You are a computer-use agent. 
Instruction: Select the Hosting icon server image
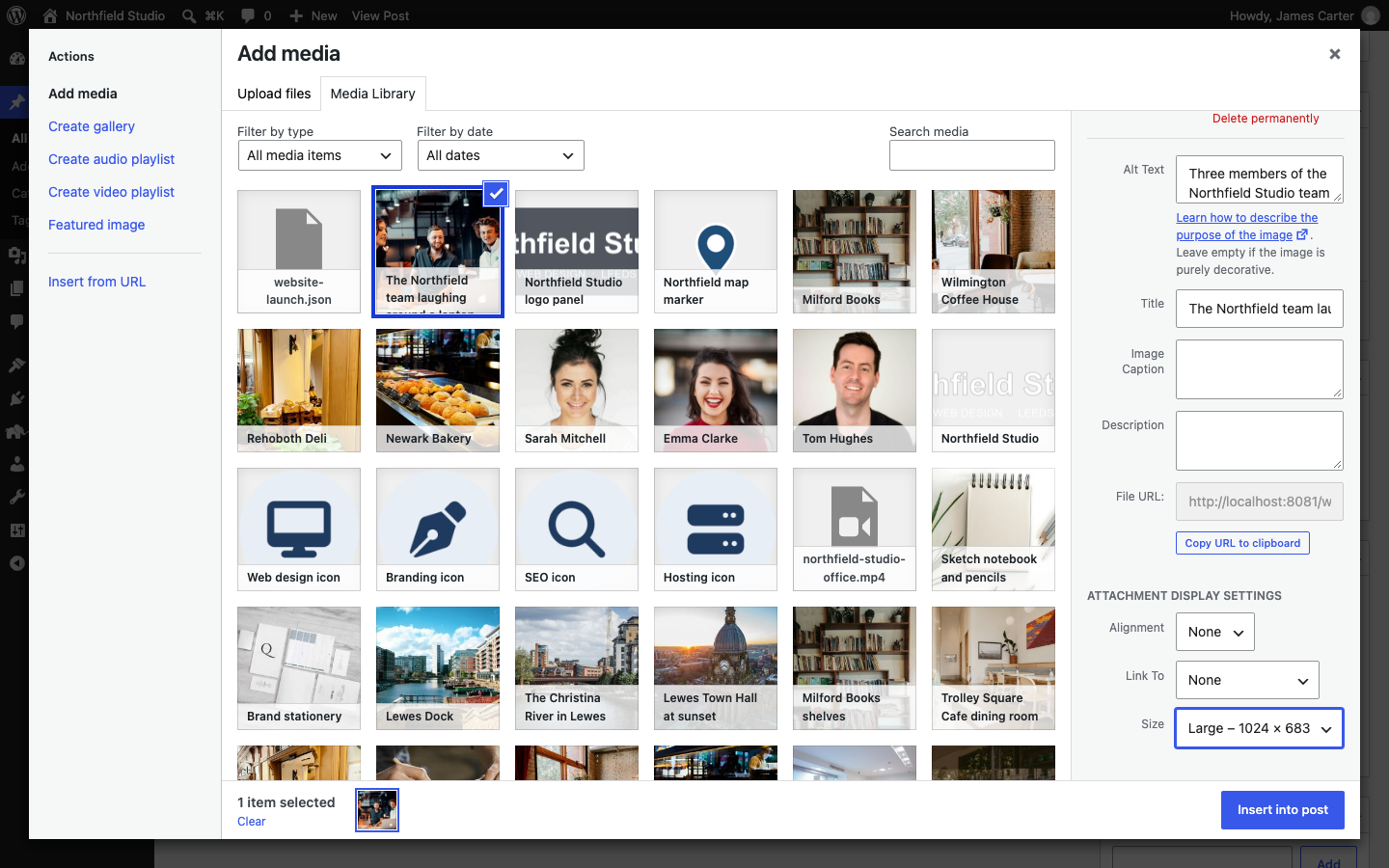(x=716, y=529)
